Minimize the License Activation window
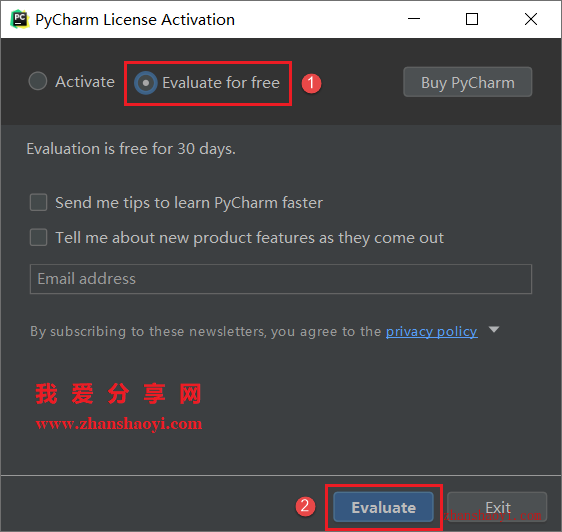The width and height of the screenshot is (562, 532). coord(414,19)
